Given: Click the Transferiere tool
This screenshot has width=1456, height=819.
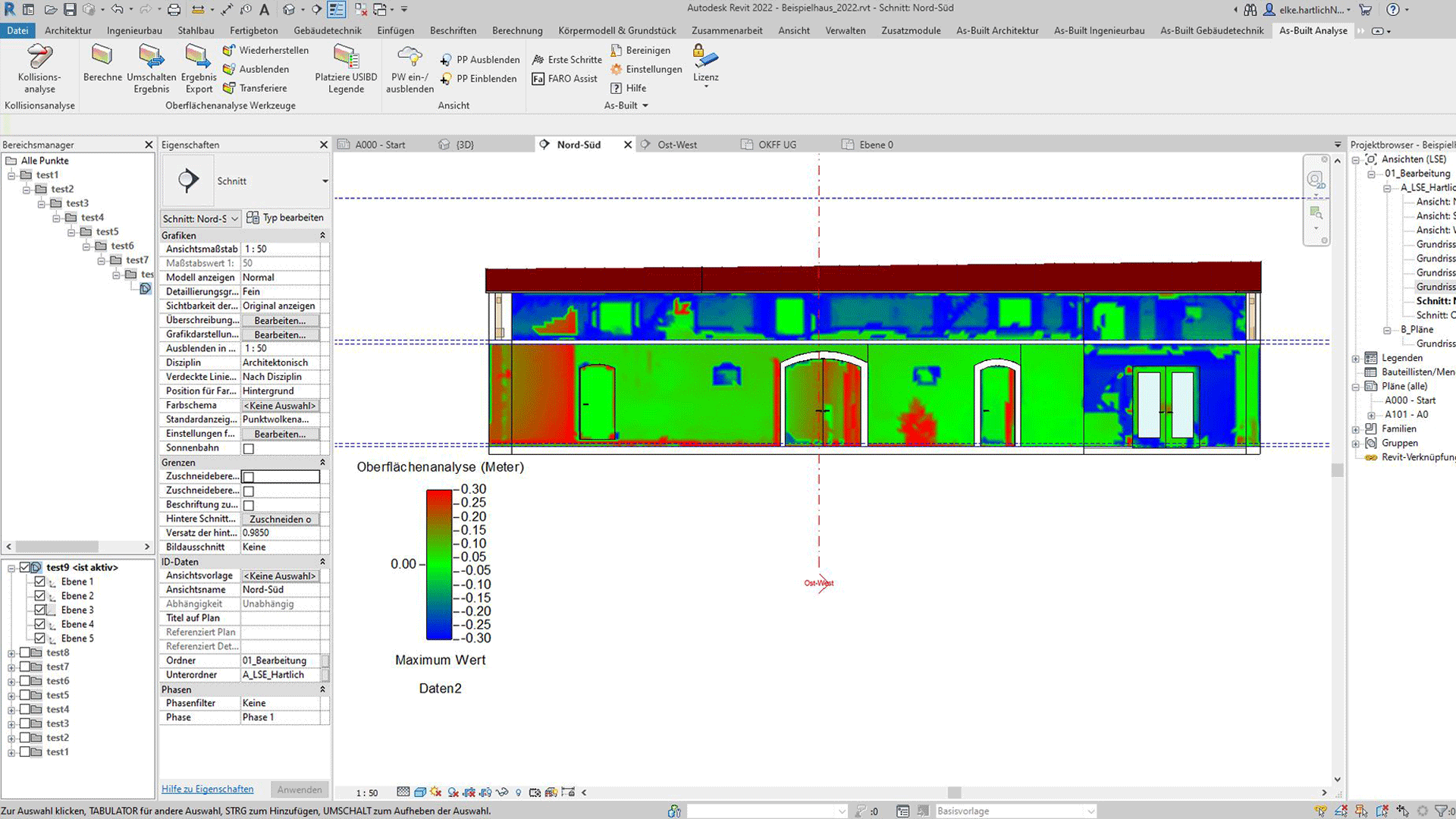Looking at the screenshot, I should coord(255,88).
